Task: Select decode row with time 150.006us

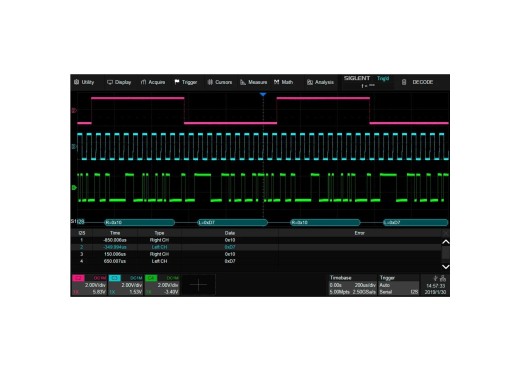Action: coord(256,254)
